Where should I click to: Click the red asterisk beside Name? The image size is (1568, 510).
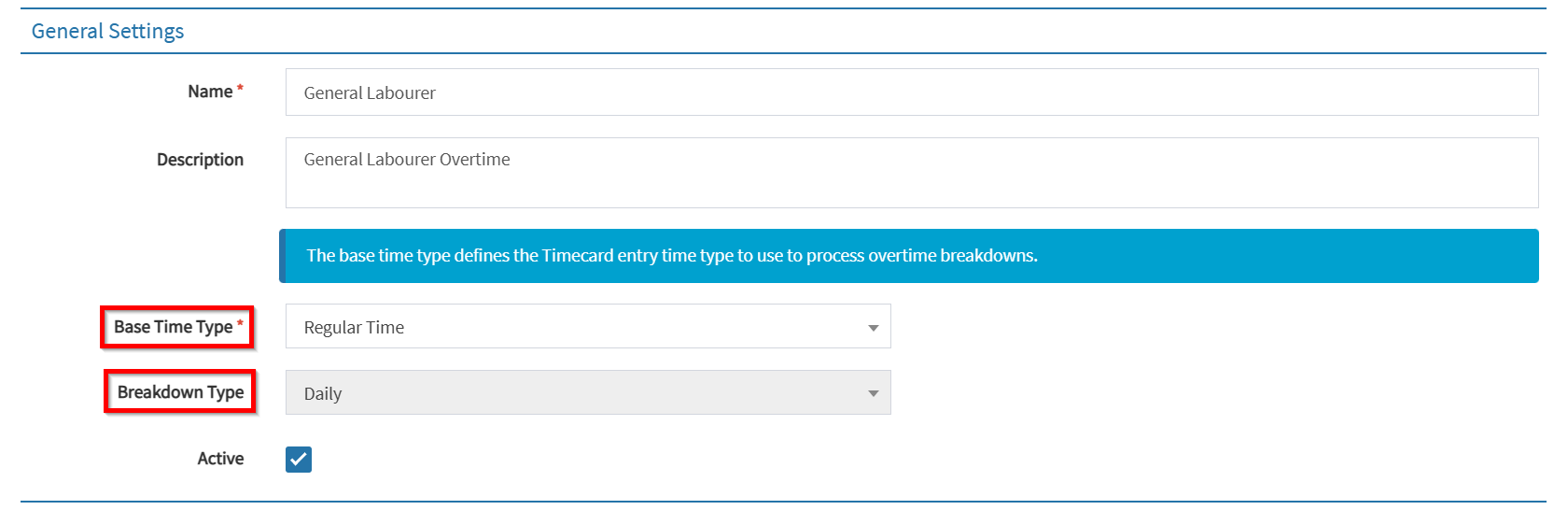pyautogui.click(x=240, y=89)
